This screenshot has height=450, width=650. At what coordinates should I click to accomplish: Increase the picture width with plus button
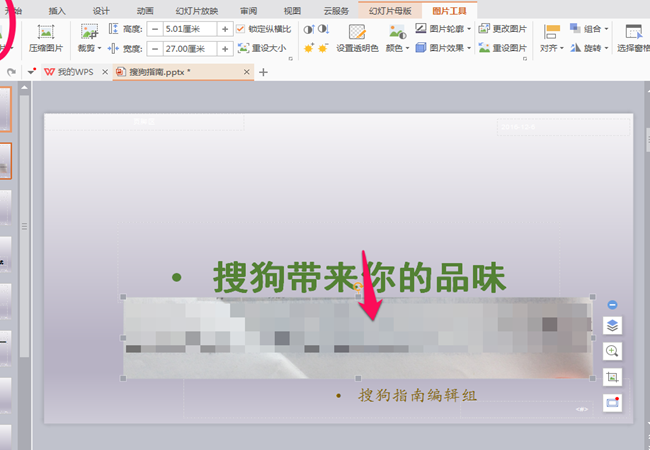pos(225,49)
